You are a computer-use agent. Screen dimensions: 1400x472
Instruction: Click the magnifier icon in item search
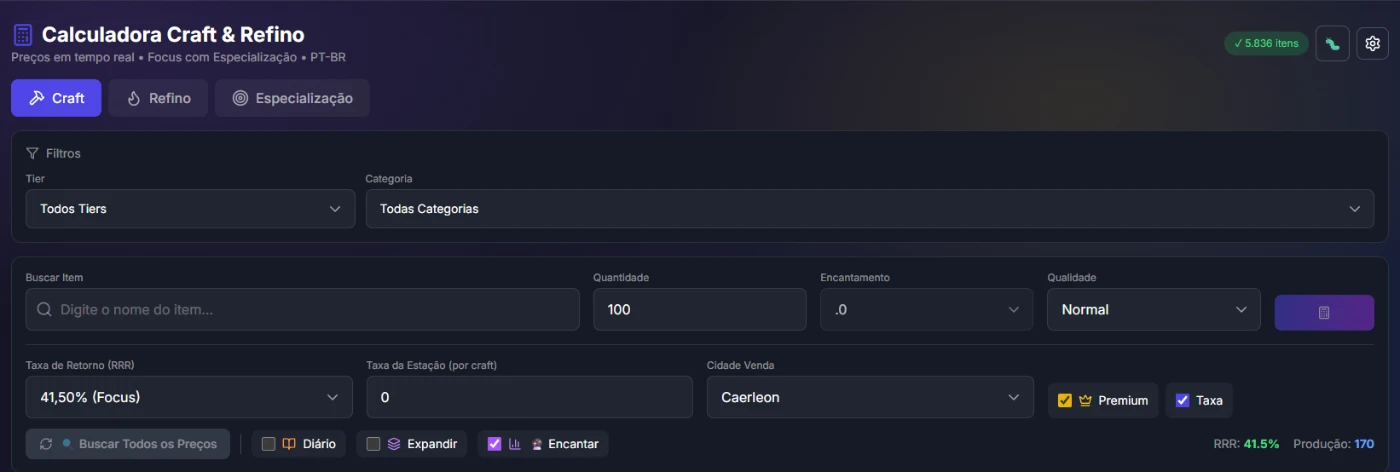[44, 310]
